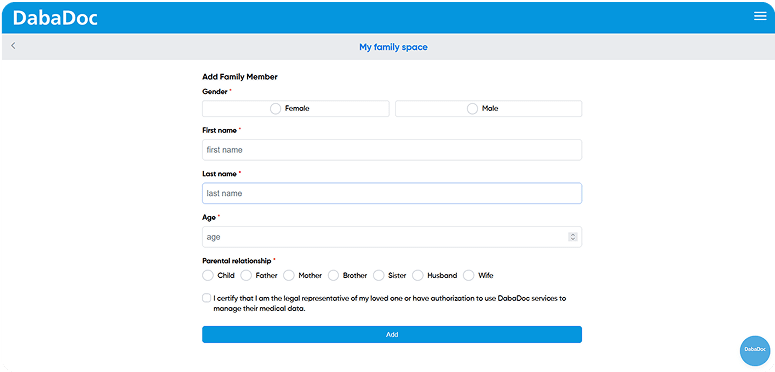Screen dimensions: 775x372
Task: Focus the last name input field
Action: click(x=392, y=193)
